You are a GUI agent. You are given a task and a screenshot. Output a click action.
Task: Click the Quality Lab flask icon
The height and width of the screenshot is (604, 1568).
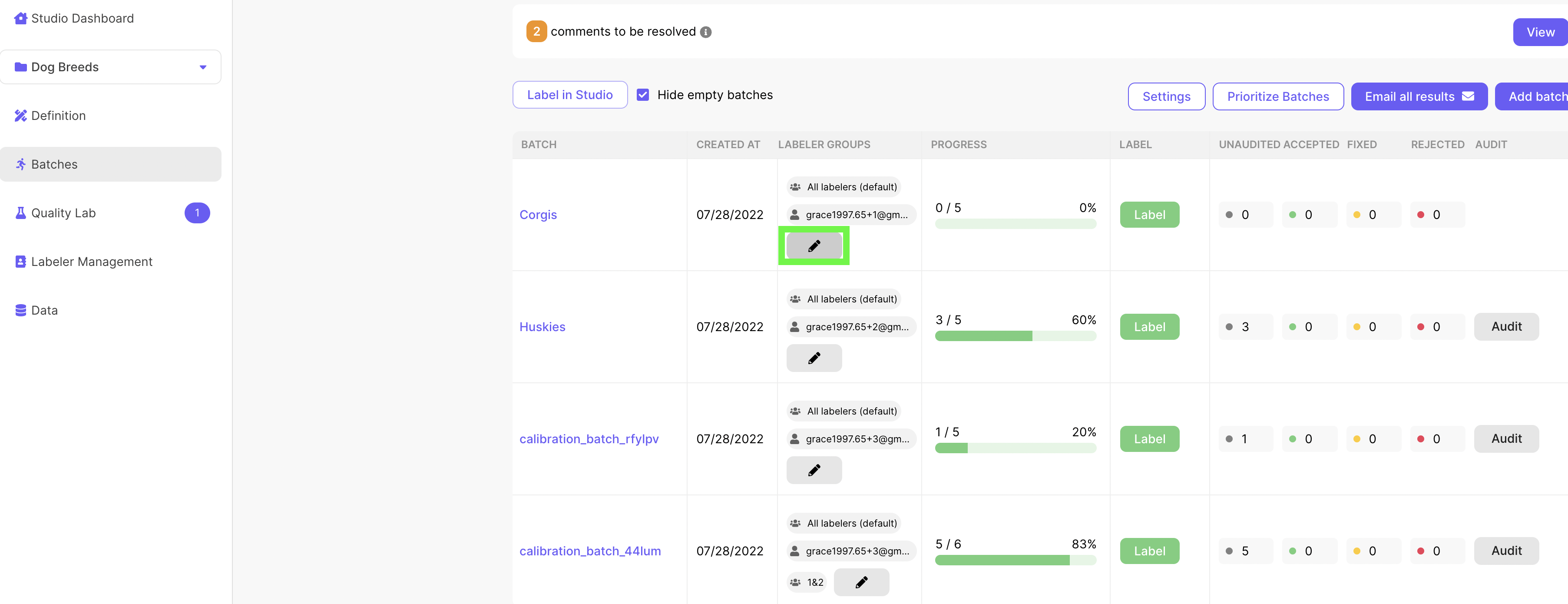coord(20,213)
